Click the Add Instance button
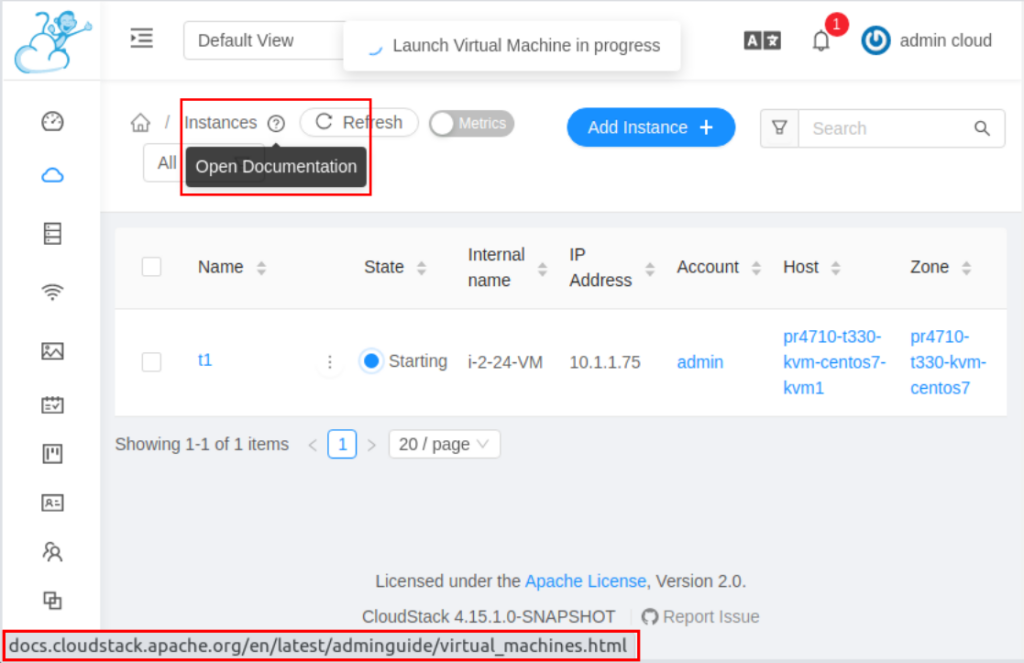This screenshot has width=1024, height=663. (x=650, y=127)
